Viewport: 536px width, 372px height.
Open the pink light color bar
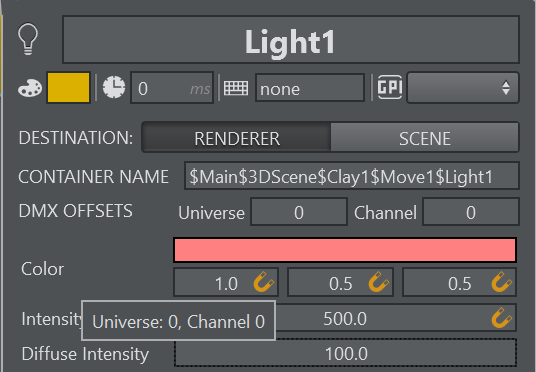(x=345, y=250)
